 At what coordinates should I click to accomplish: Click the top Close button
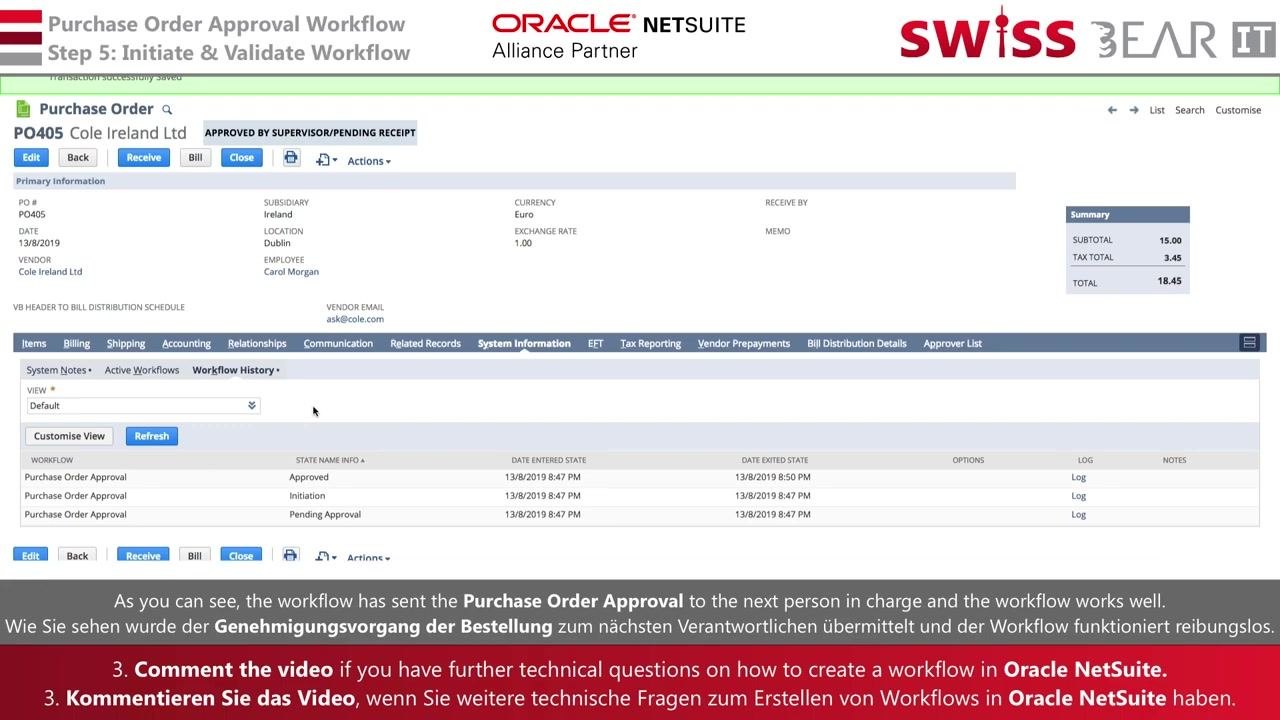[x=242, y=158]
